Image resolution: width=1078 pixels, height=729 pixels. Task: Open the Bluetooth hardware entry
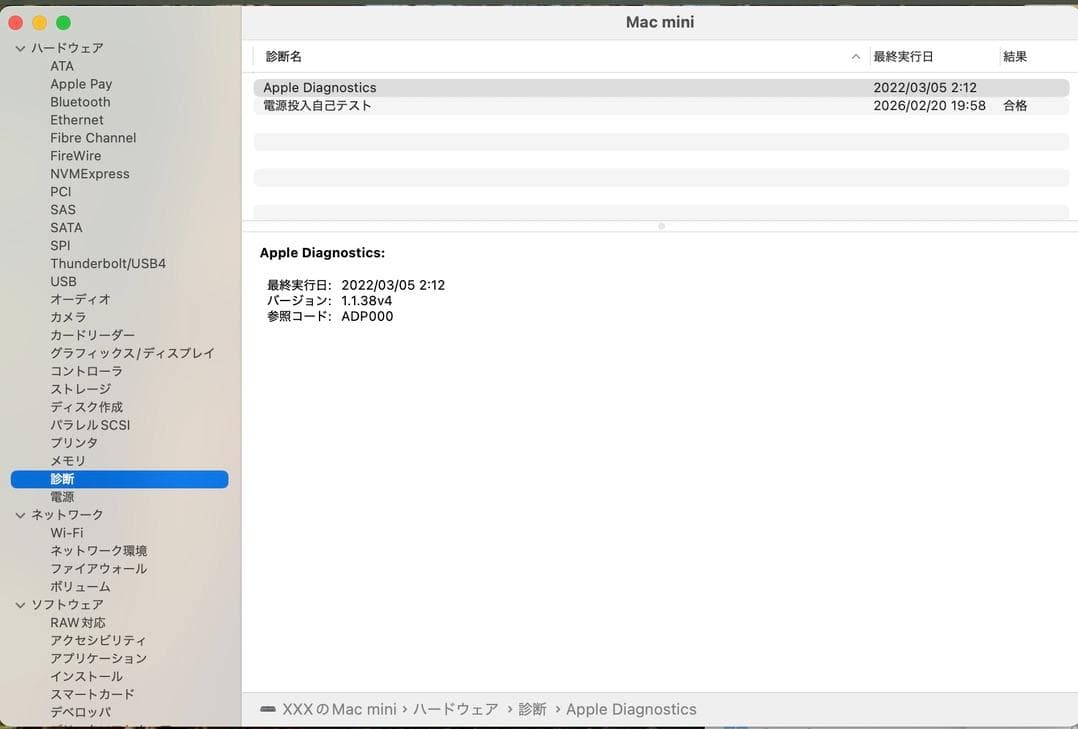click(80, 102)
